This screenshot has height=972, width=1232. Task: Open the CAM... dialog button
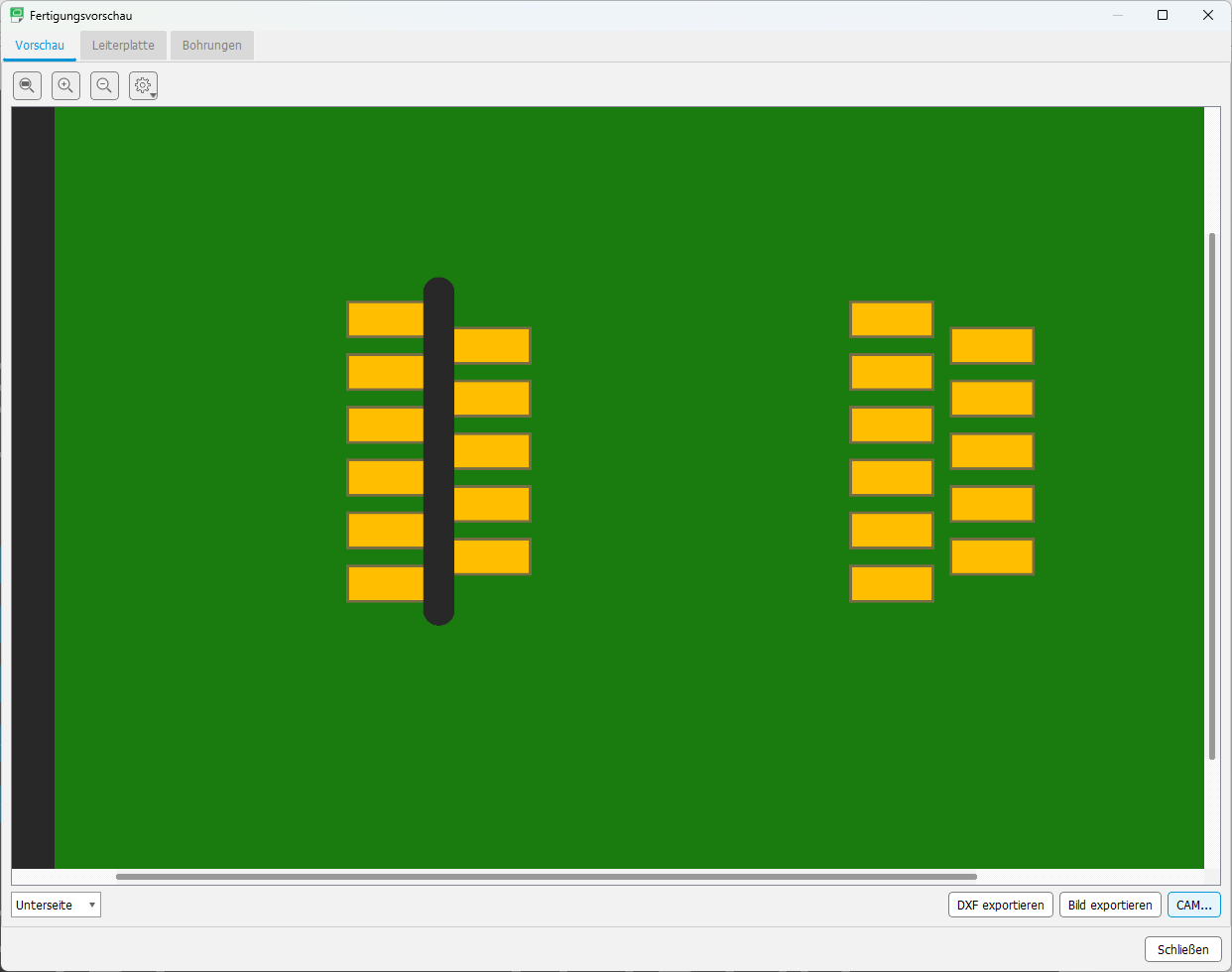coord(1193,905)
